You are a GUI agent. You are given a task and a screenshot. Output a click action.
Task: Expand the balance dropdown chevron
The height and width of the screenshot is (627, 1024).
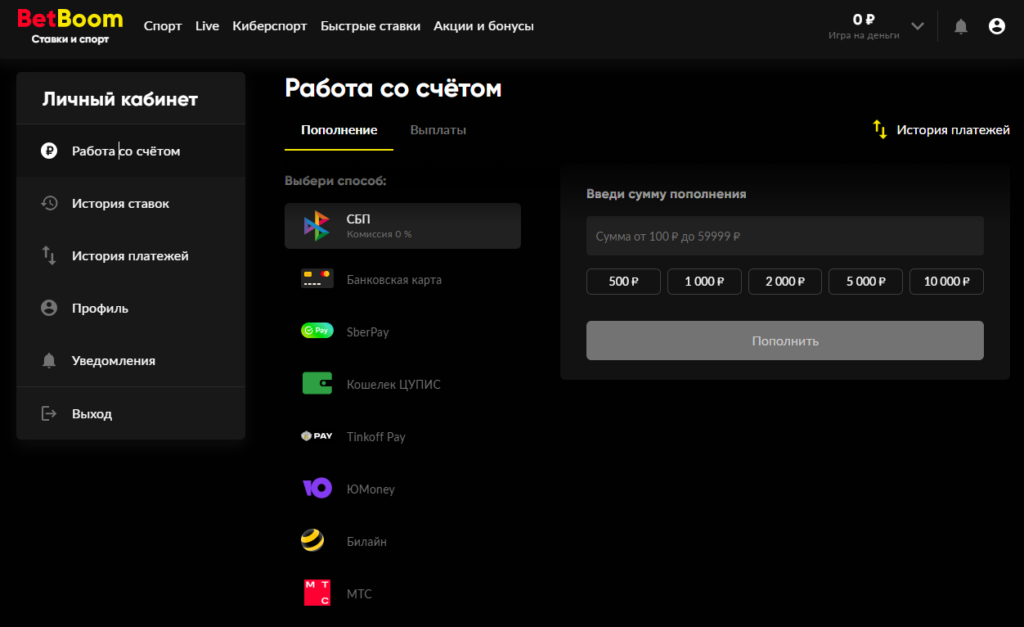[x=918, y=26]
